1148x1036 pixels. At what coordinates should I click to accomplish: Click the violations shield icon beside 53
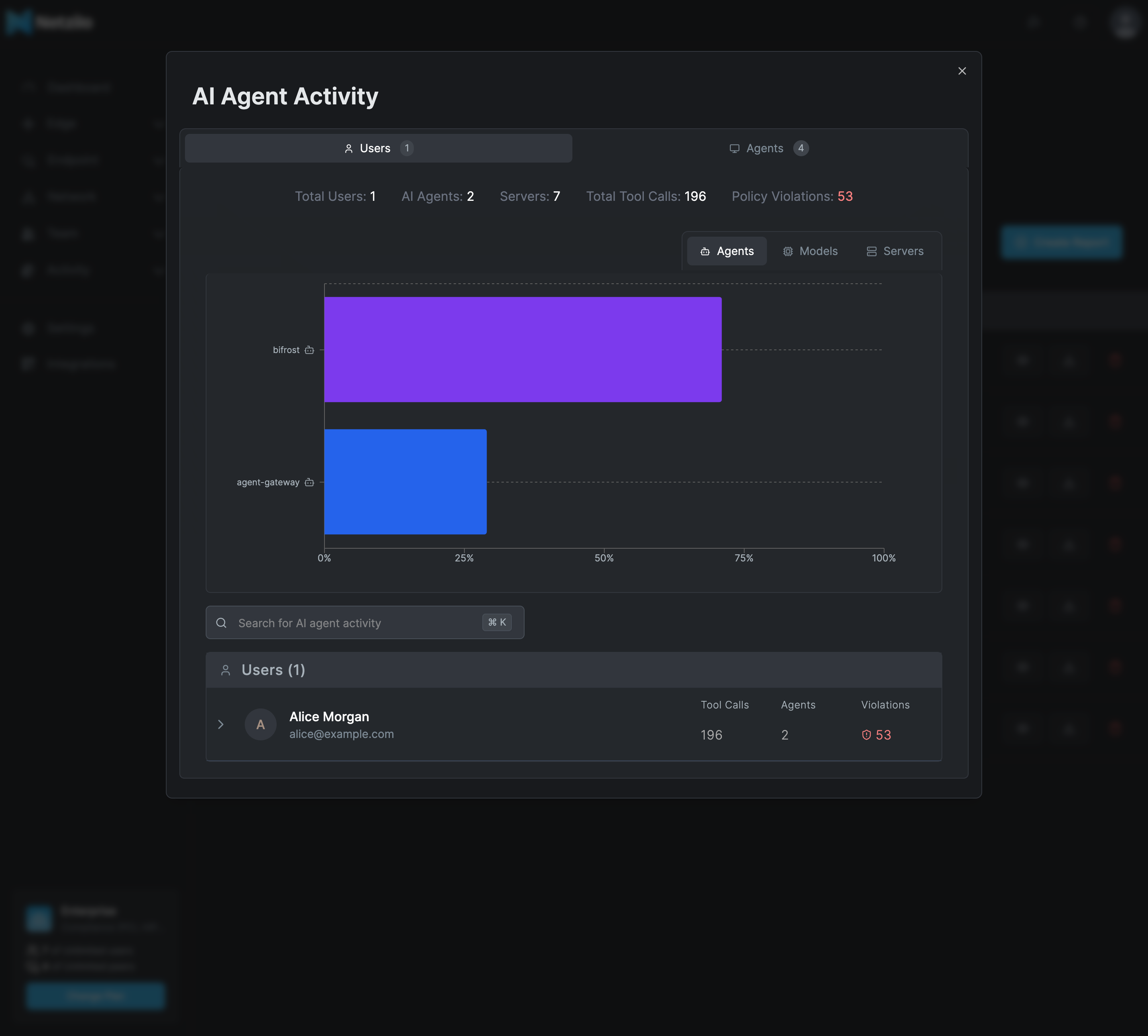[x=866, y=735]
